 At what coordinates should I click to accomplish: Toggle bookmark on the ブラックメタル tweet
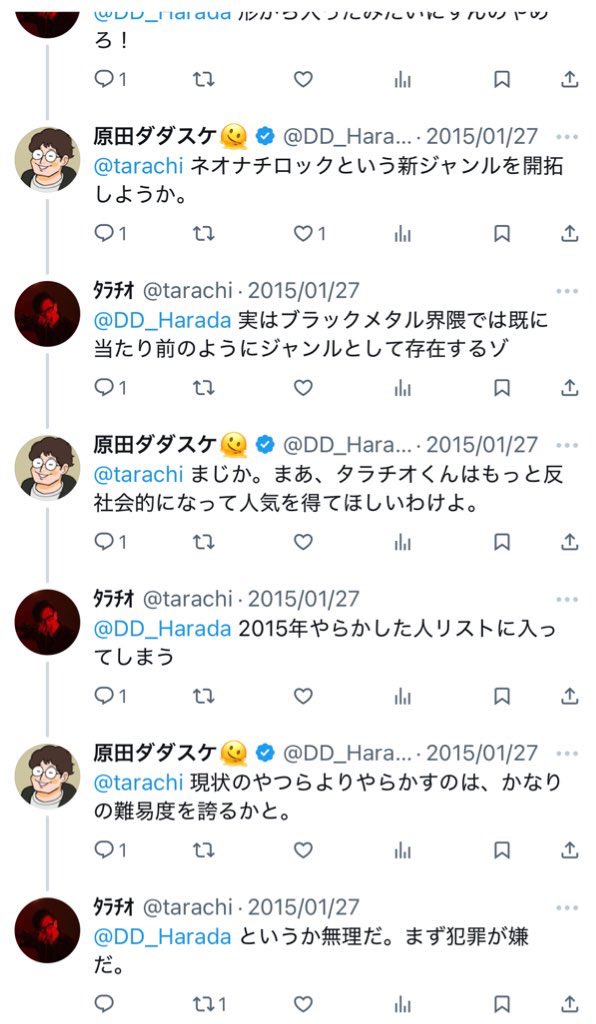point(501,387)
